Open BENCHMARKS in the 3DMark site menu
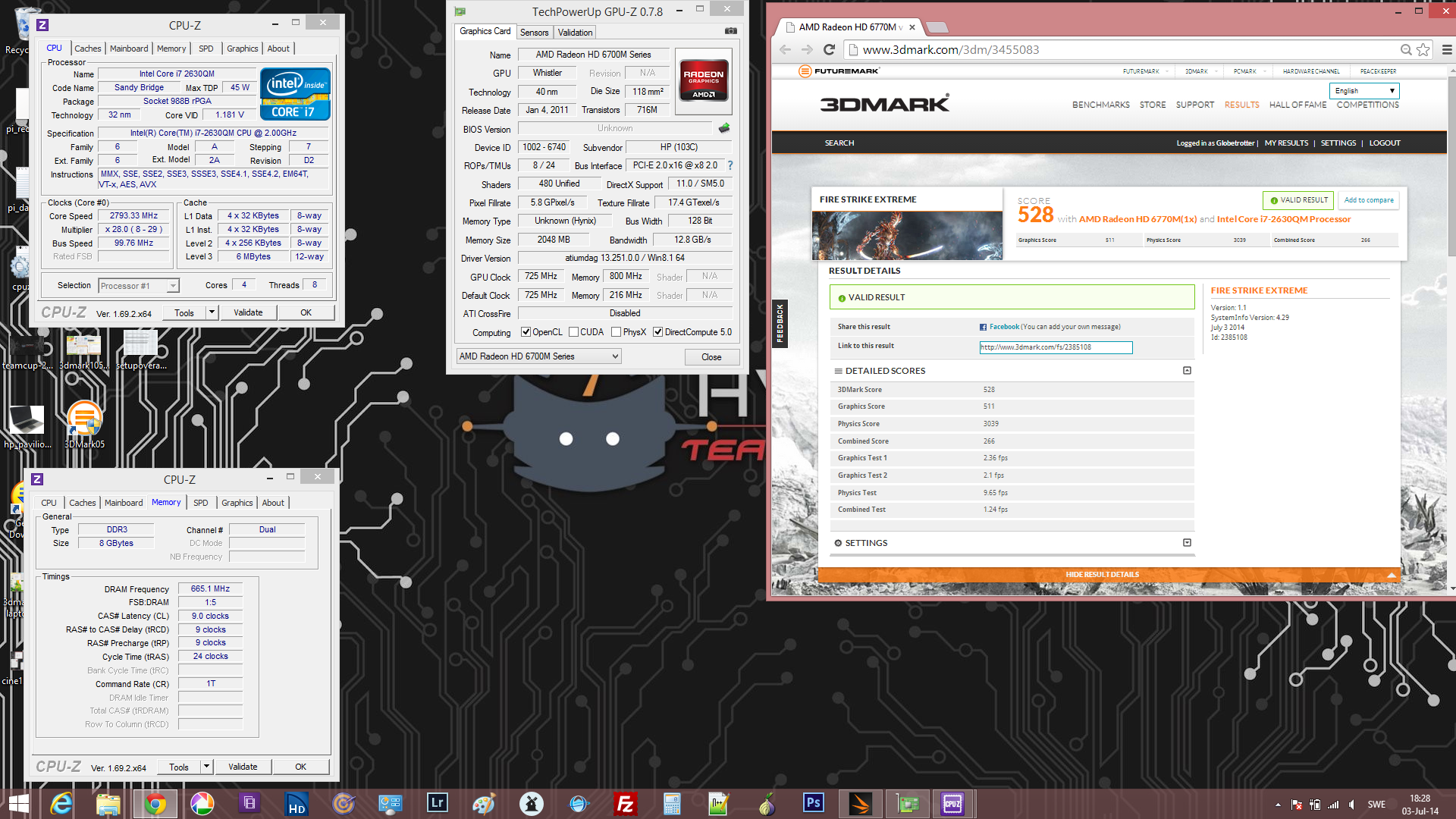1456x819 pixels. (1100, 105)
